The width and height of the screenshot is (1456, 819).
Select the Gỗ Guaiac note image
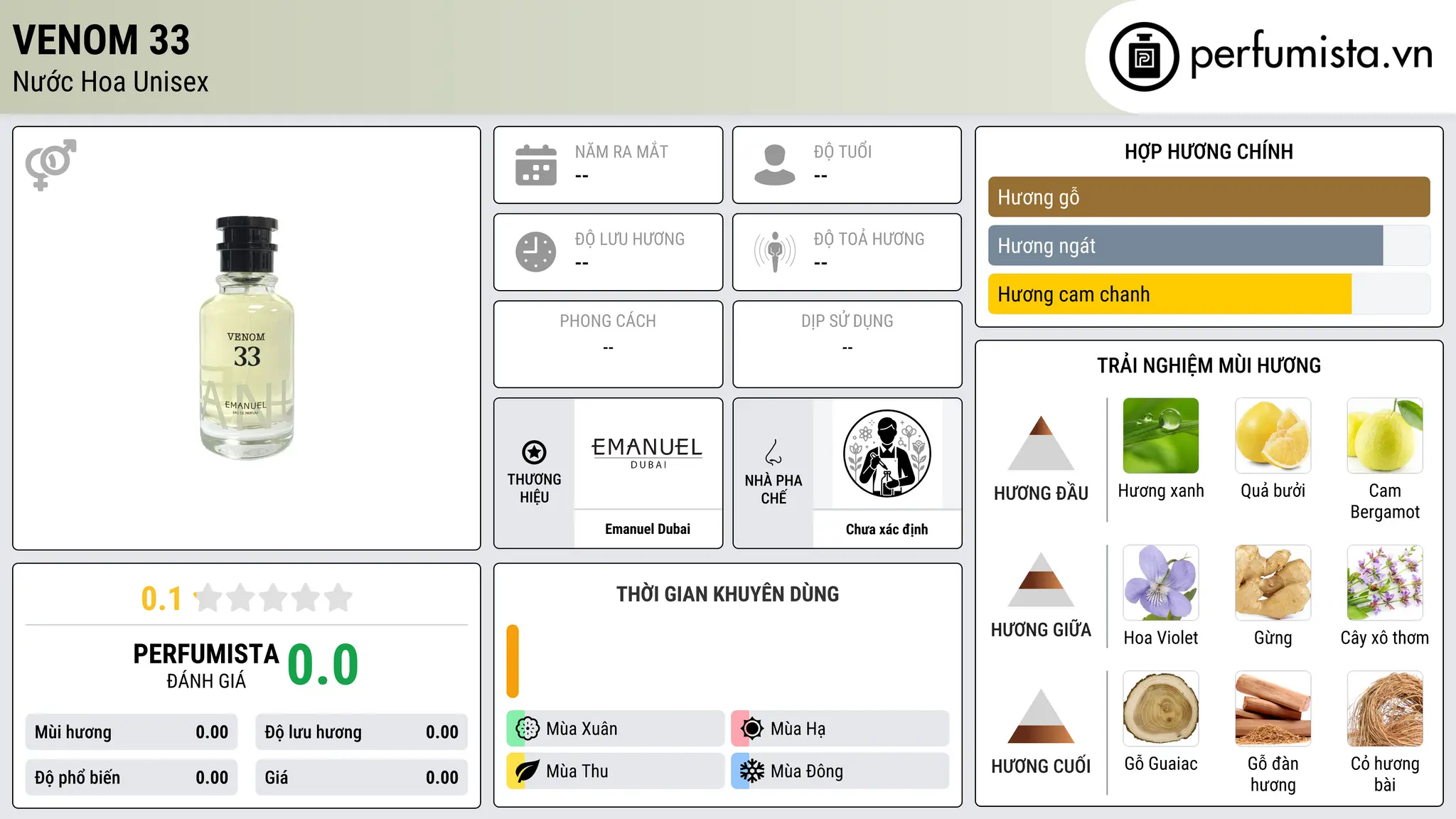(x=1161, y=709)
